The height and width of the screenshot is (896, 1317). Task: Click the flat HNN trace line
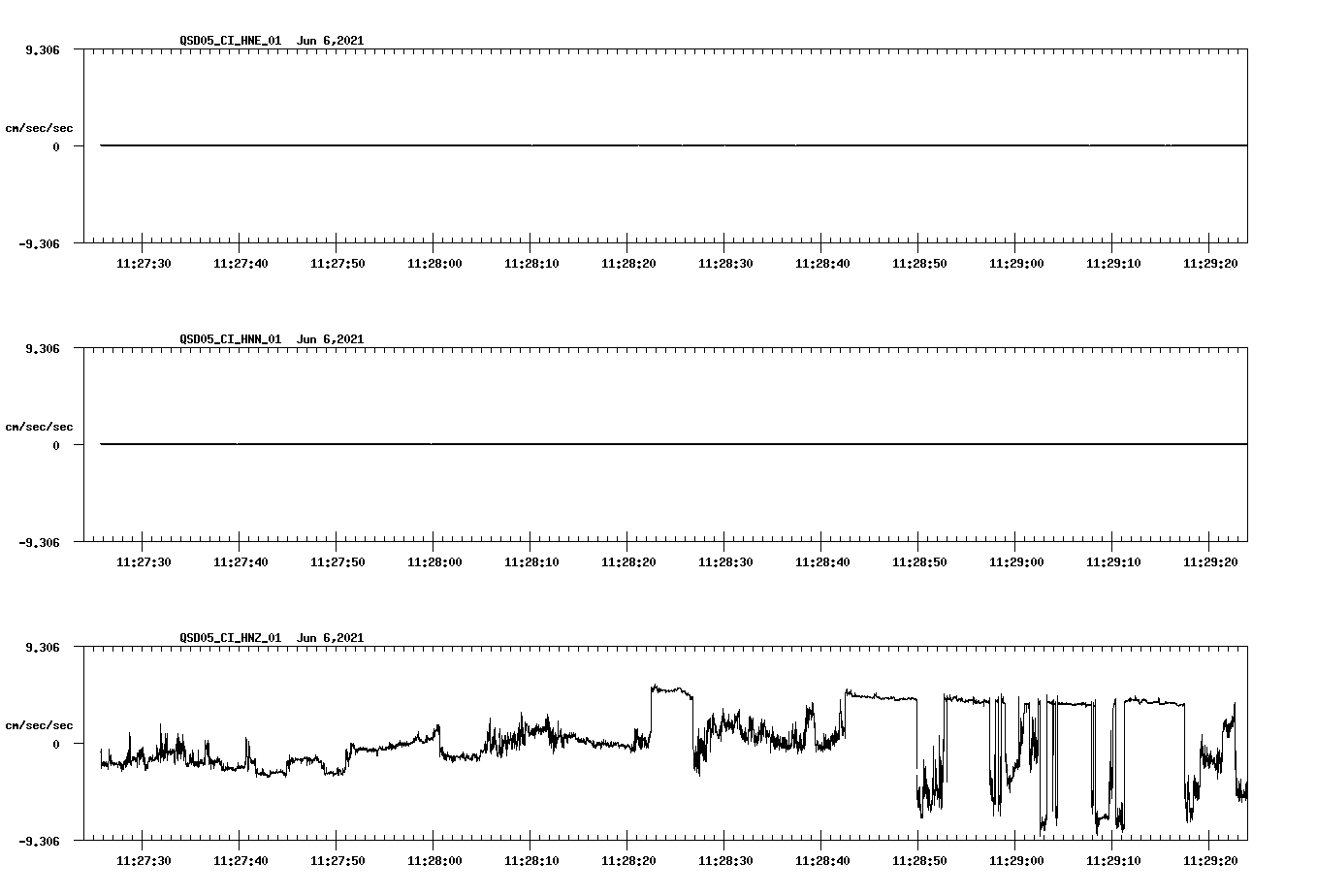tap(674, 444)
